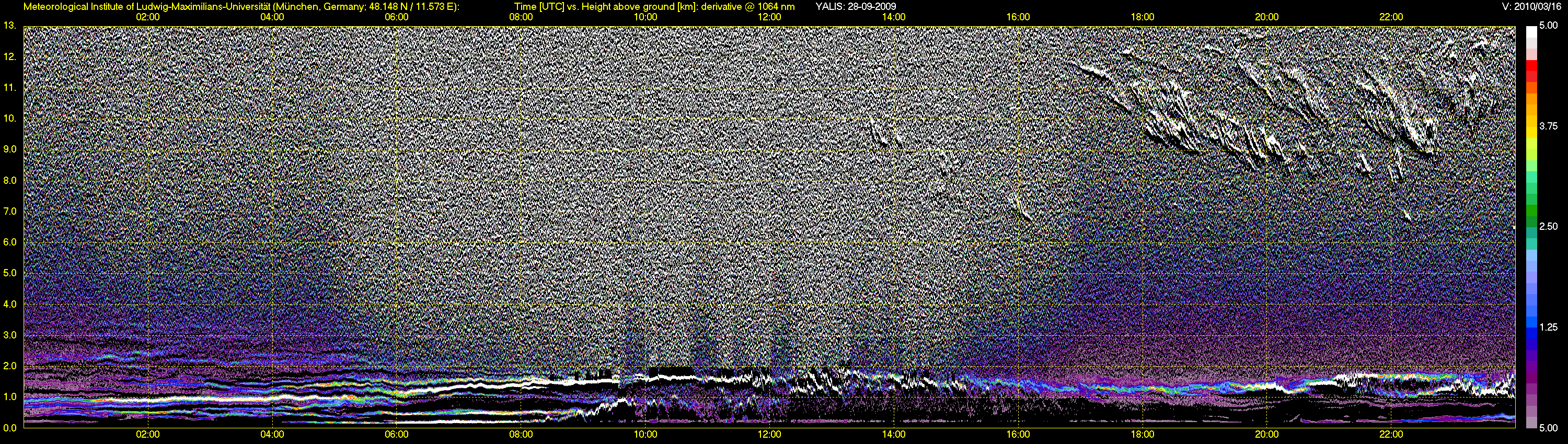
Task: Select the 18:00 tick on the top time axis
Action: tap(1143, 17)
